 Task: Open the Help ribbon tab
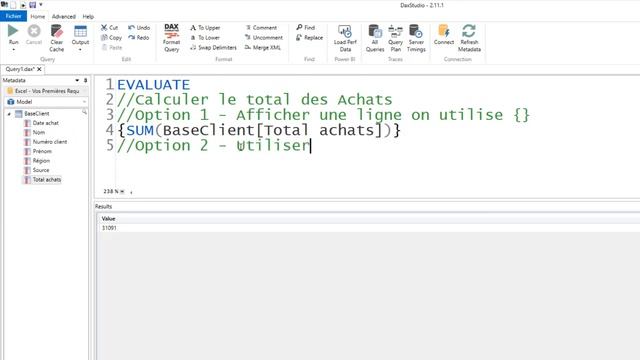pyautogui.click(x=88, y=16)
